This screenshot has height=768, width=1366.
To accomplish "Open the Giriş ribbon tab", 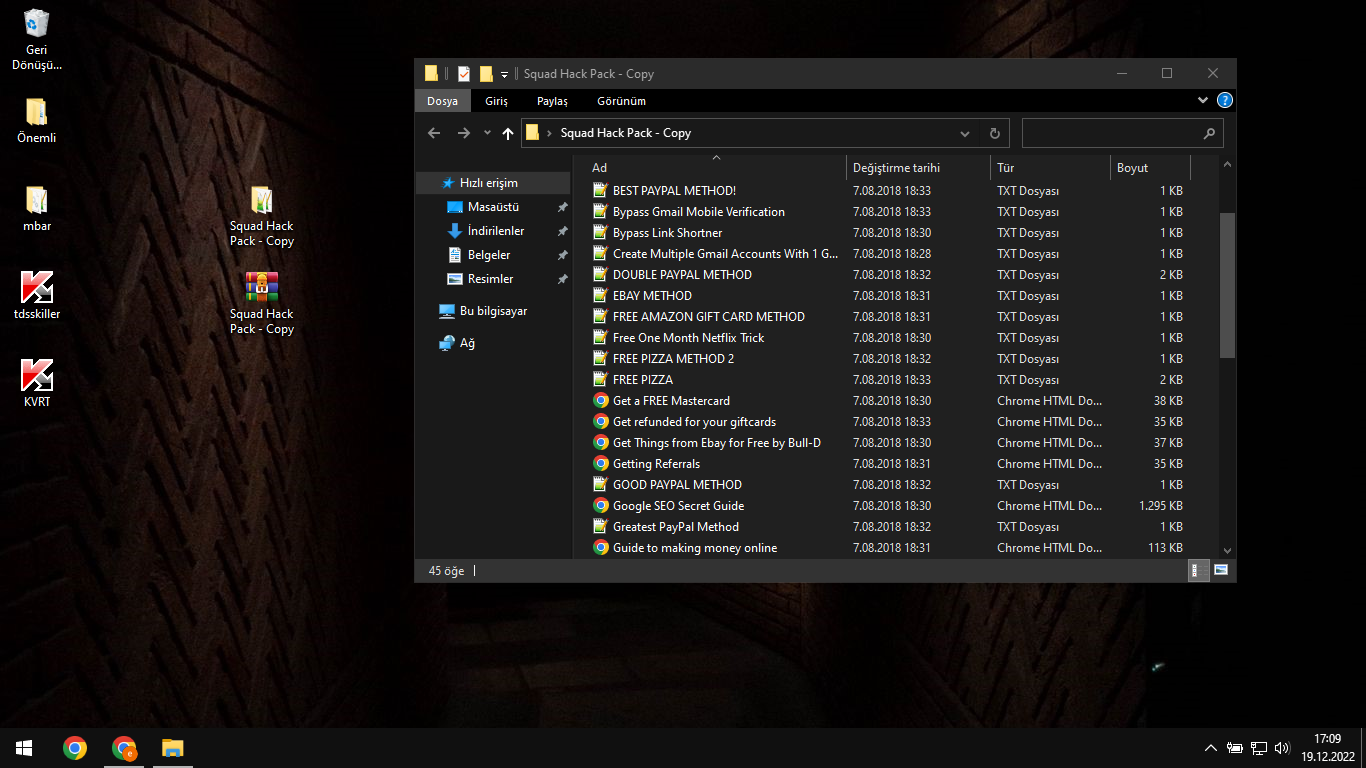I will pos(497,101).
